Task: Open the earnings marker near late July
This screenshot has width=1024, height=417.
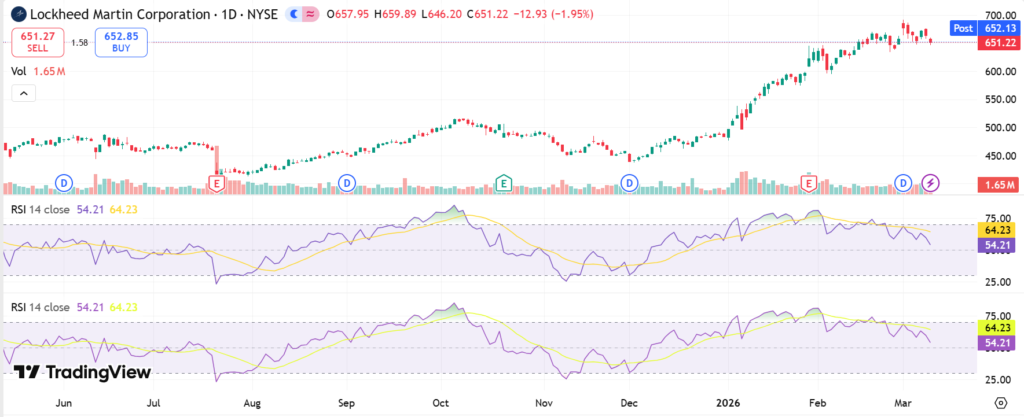Action: coord(216,183)
